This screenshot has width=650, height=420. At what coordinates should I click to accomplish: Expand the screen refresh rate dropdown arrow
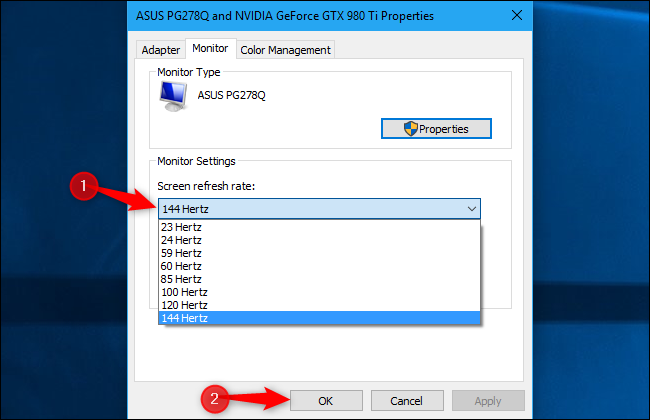click(470, 209)
